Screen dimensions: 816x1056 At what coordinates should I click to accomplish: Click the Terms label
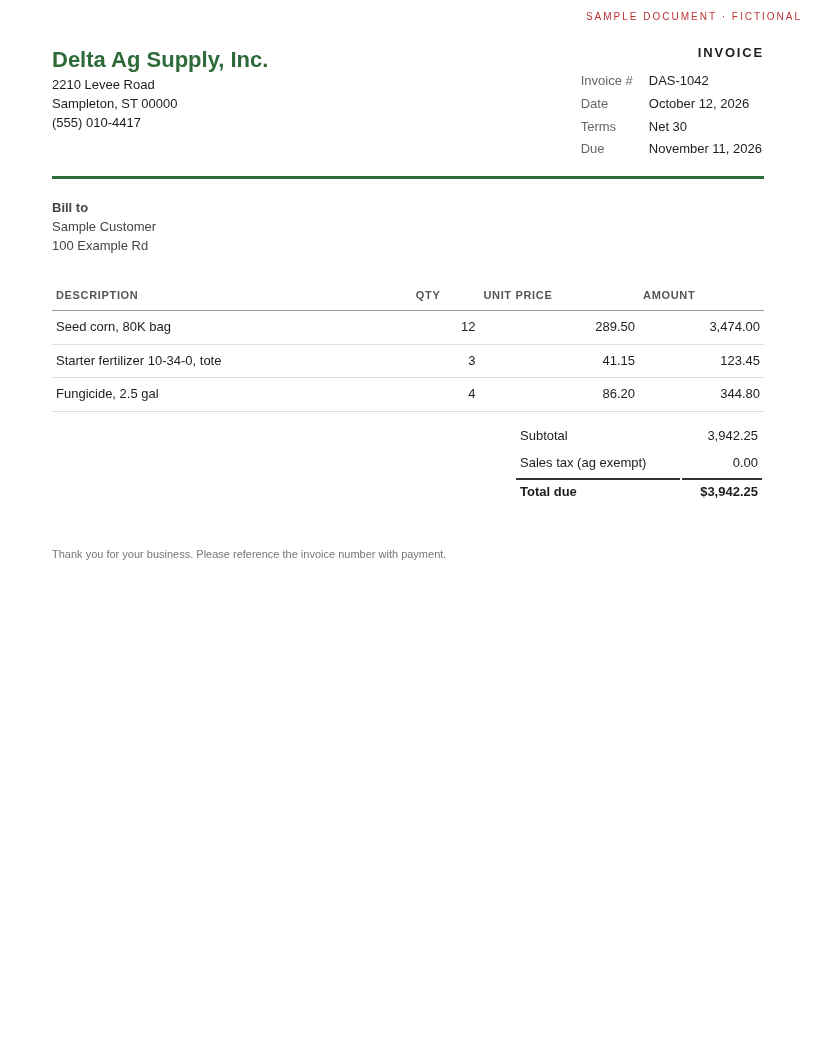pyautogui.click(x=598, y=127)
